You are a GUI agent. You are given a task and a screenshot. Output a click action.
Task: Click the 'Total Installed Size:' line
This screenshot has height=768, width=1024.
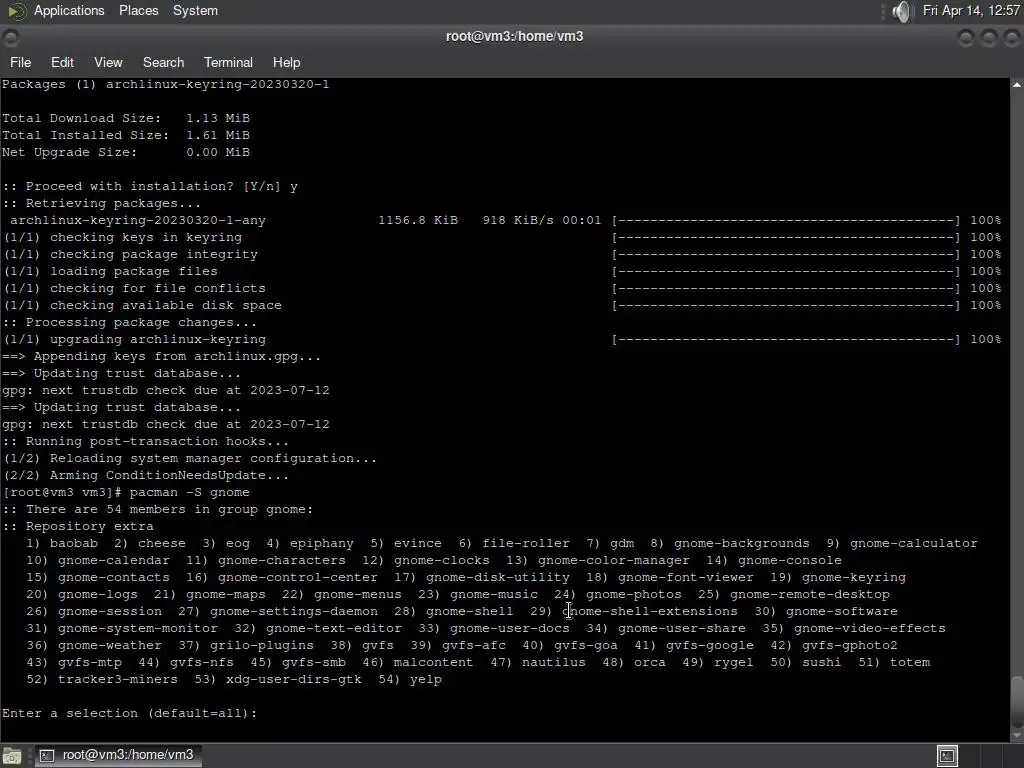click(x=125, y=135)
